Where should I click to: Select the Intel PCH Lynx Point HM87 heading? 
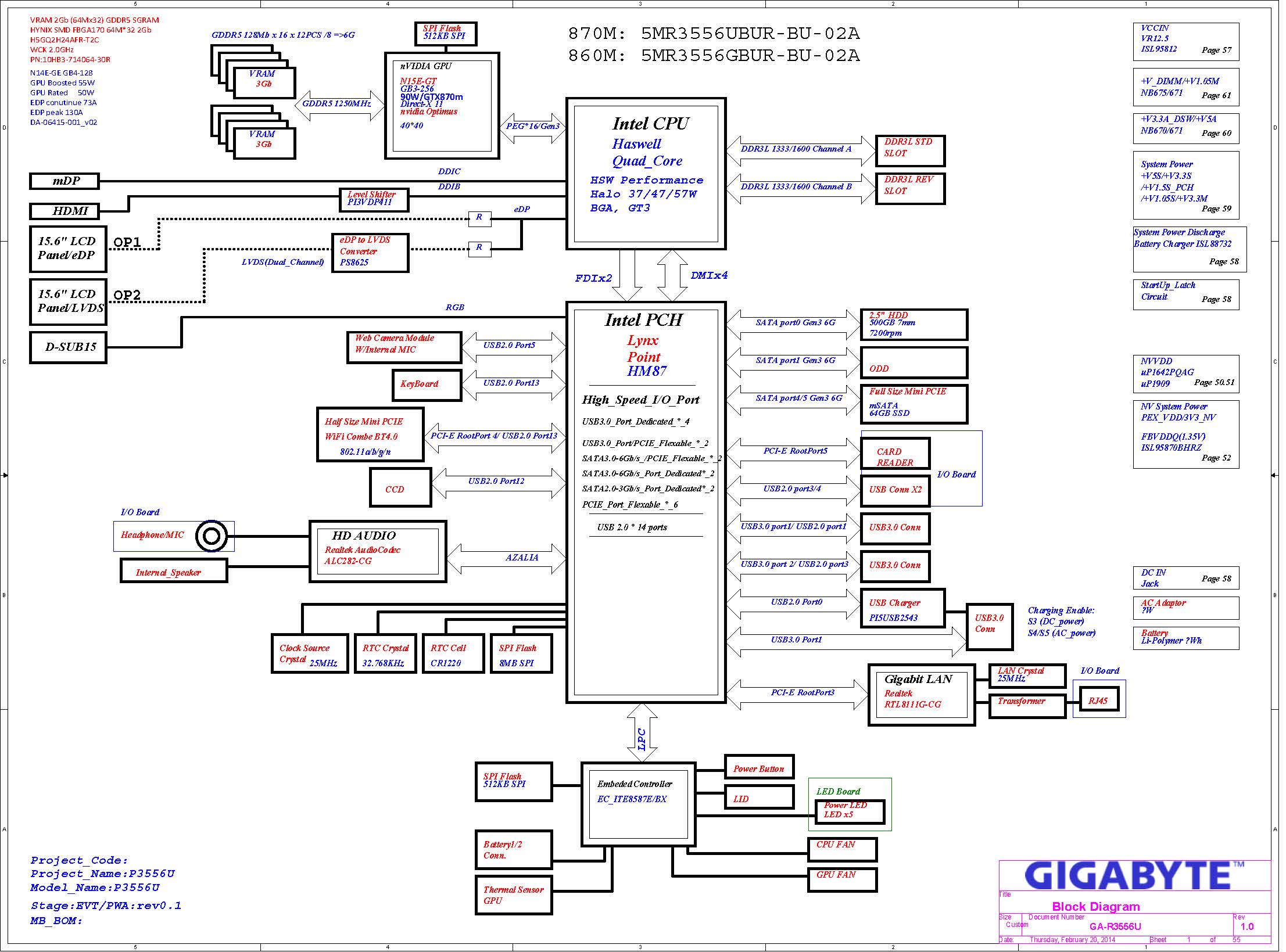644,346
